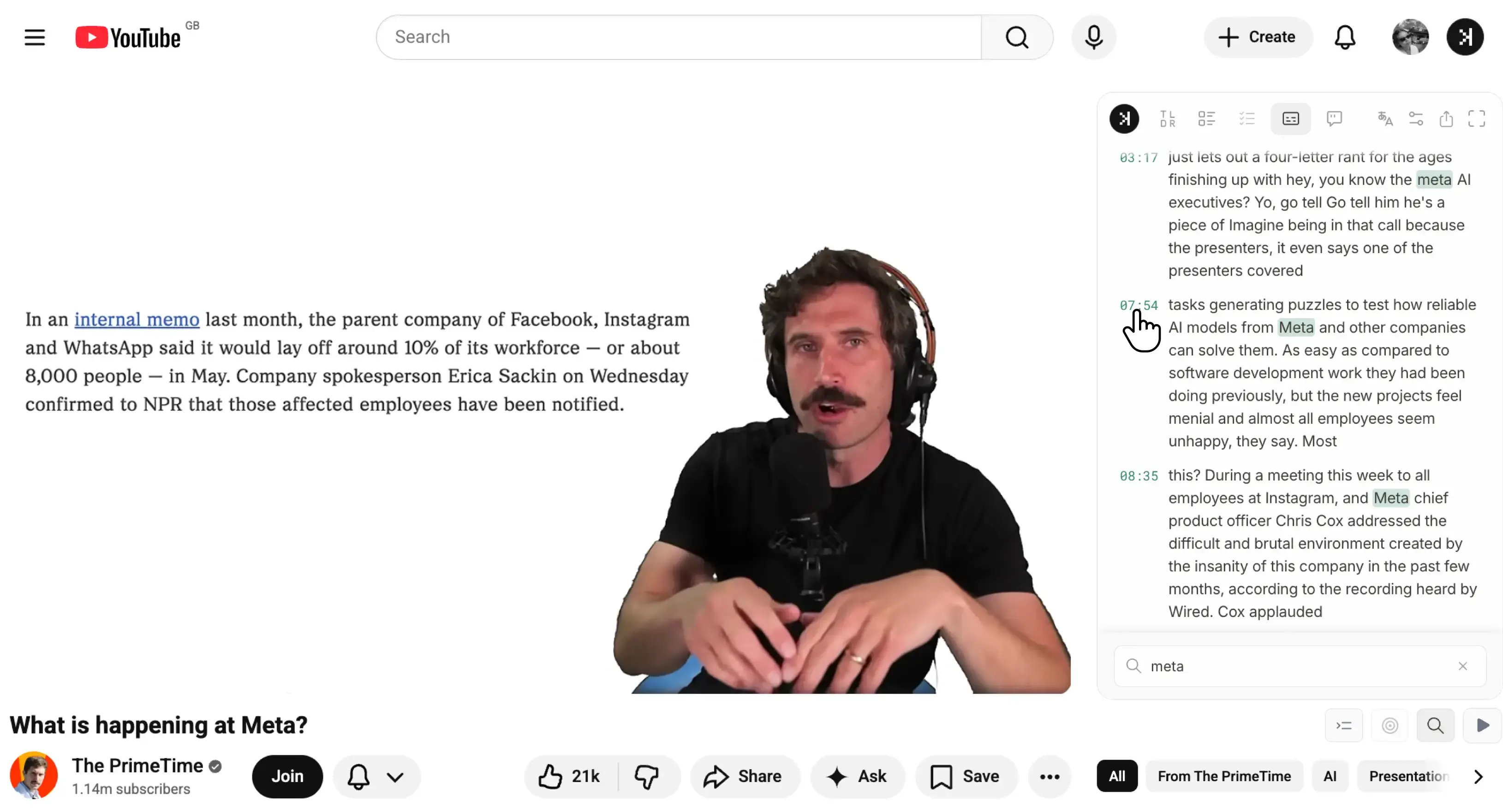Click the Create button
Viewport: 1503px width, 812px height.
coord(1258,37)
